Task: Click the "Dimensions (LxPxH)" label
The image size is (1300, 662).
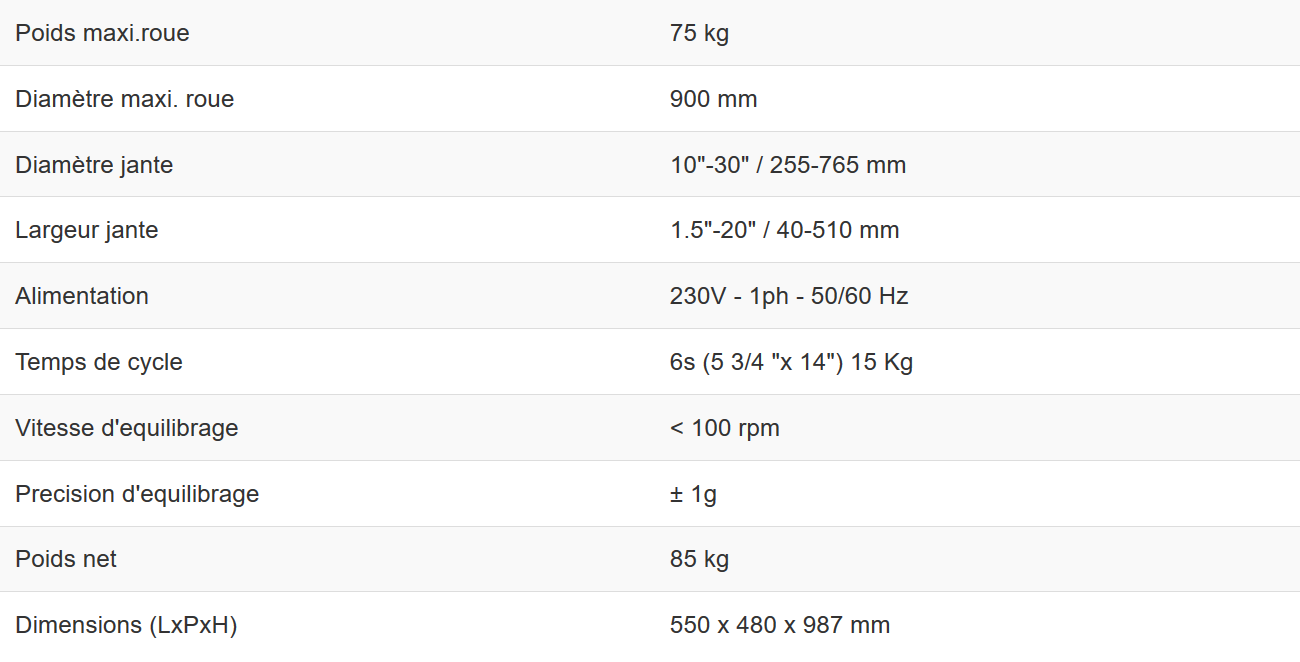Action: pos(126,625)
